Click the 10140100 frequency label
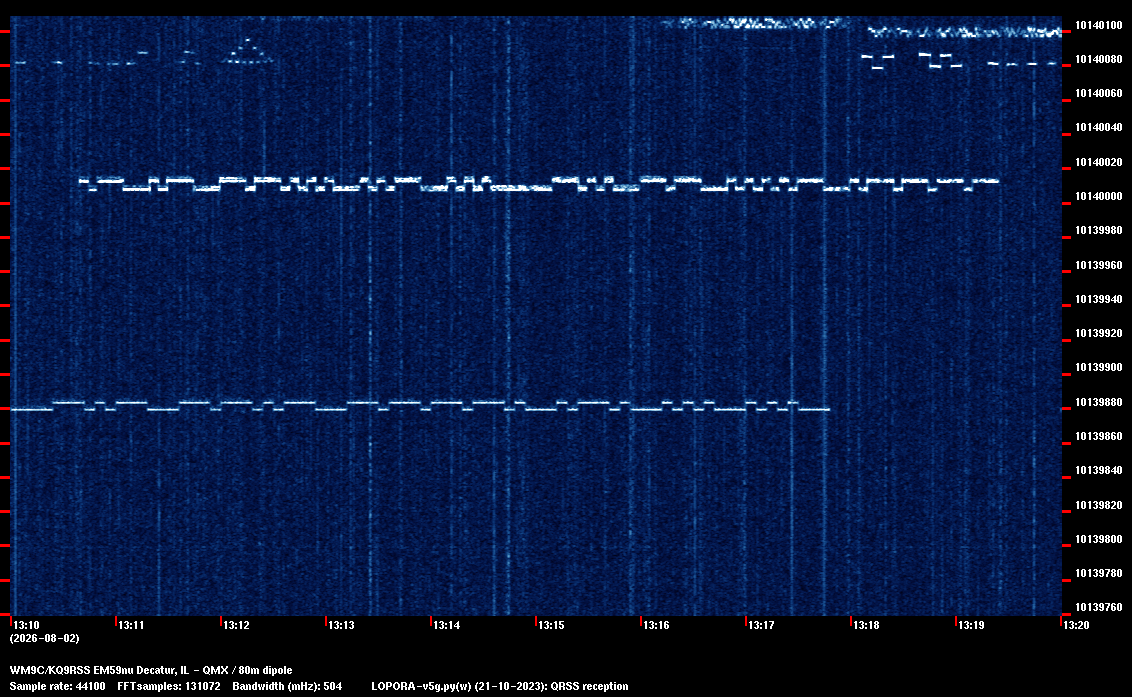 pos(1099,25)
